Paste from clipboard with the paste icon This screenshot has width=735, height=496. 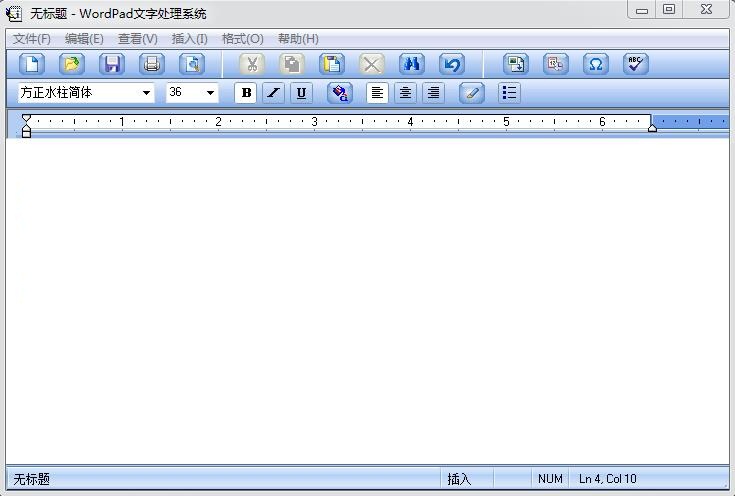click(x=332, y=64)
